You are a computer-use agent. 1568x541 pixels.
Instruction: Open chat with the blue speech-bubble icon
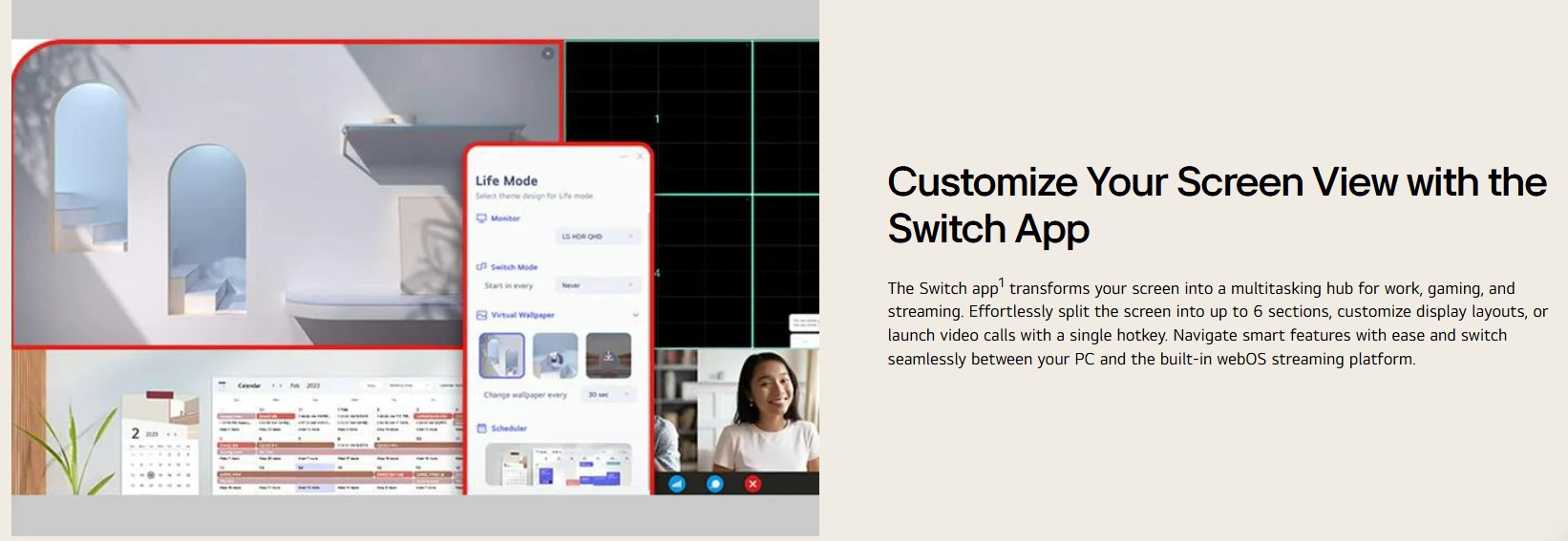[714, 484]
